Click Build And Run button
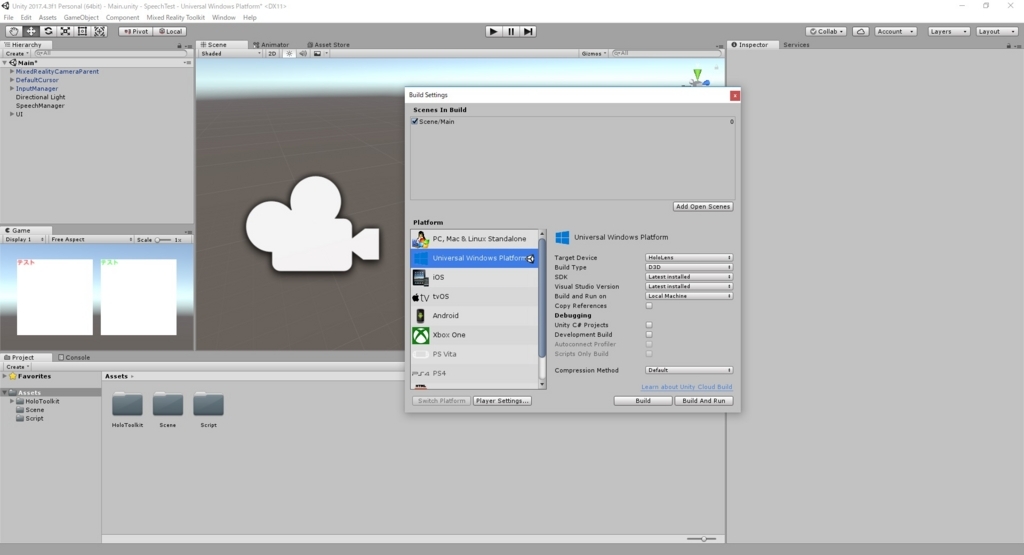This screenshot has height=555, width=1024. point(703,401)
